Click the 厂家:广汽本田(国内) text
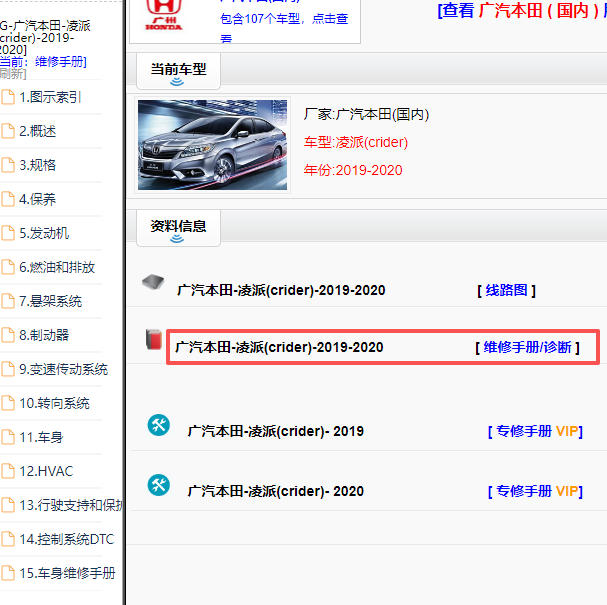This screenshot has width=607, height=605. pos(366,114)
